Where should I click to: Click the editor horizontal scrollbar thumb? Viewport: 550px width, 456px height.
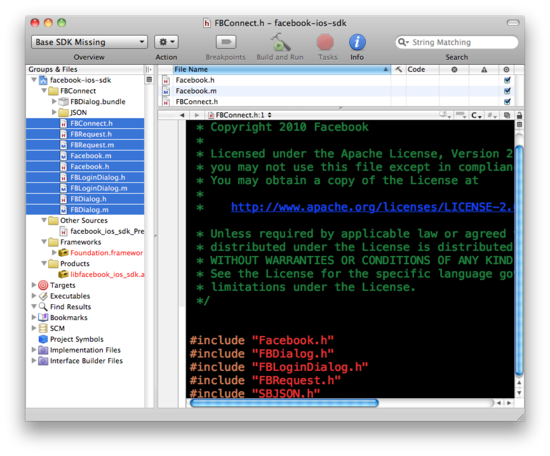click(x=284, y=403)
